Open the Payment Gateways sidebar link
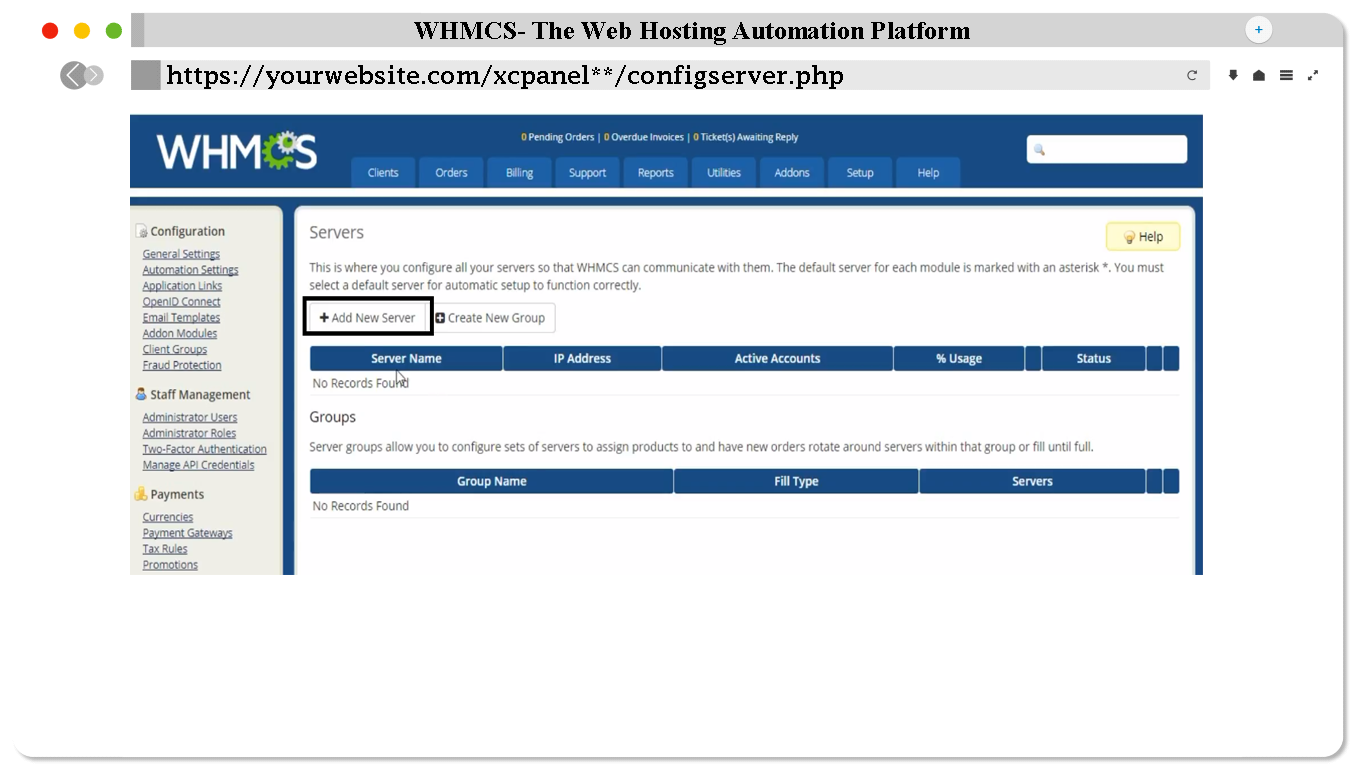Screen dimensions: 1362x769 pos(187,533)
